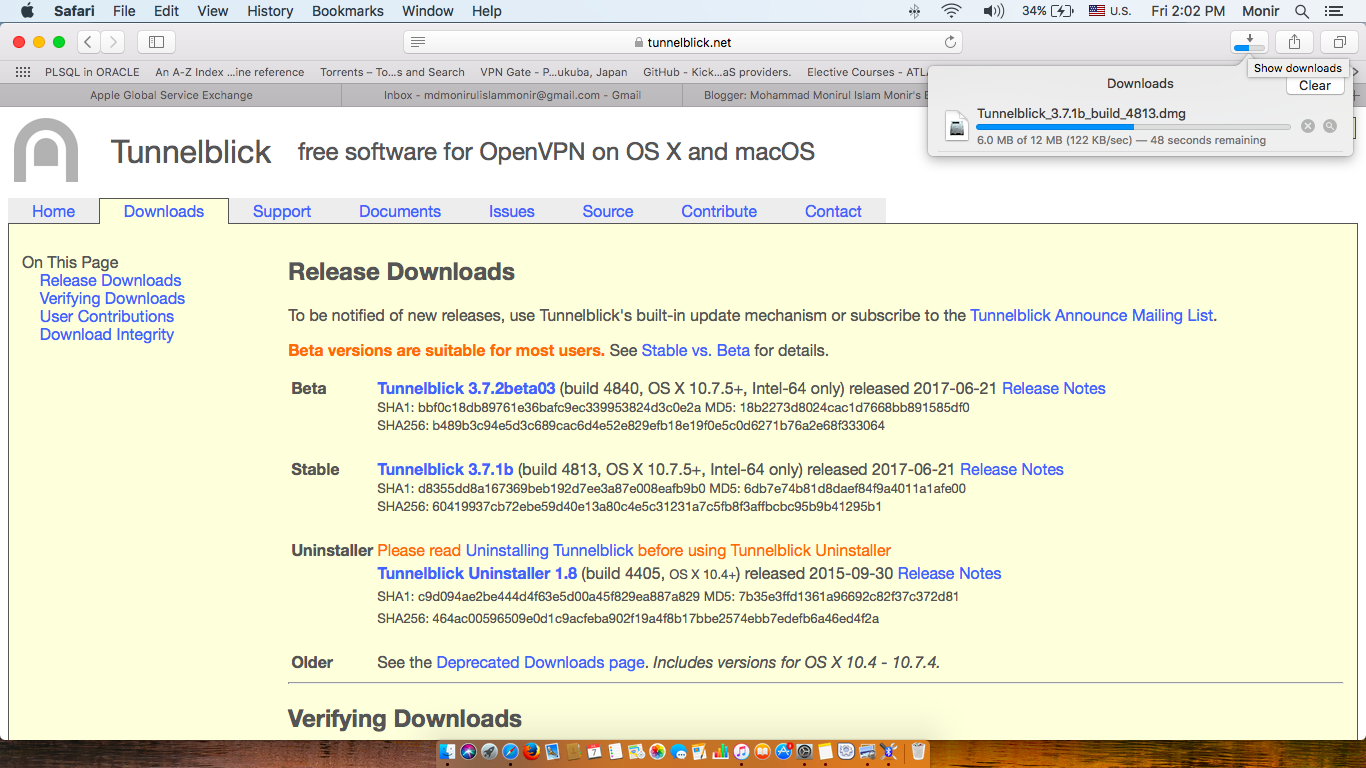This screenshot has width=1366, height=768.
Task: Open the Bookmarks menu
Action: [348, 11]
